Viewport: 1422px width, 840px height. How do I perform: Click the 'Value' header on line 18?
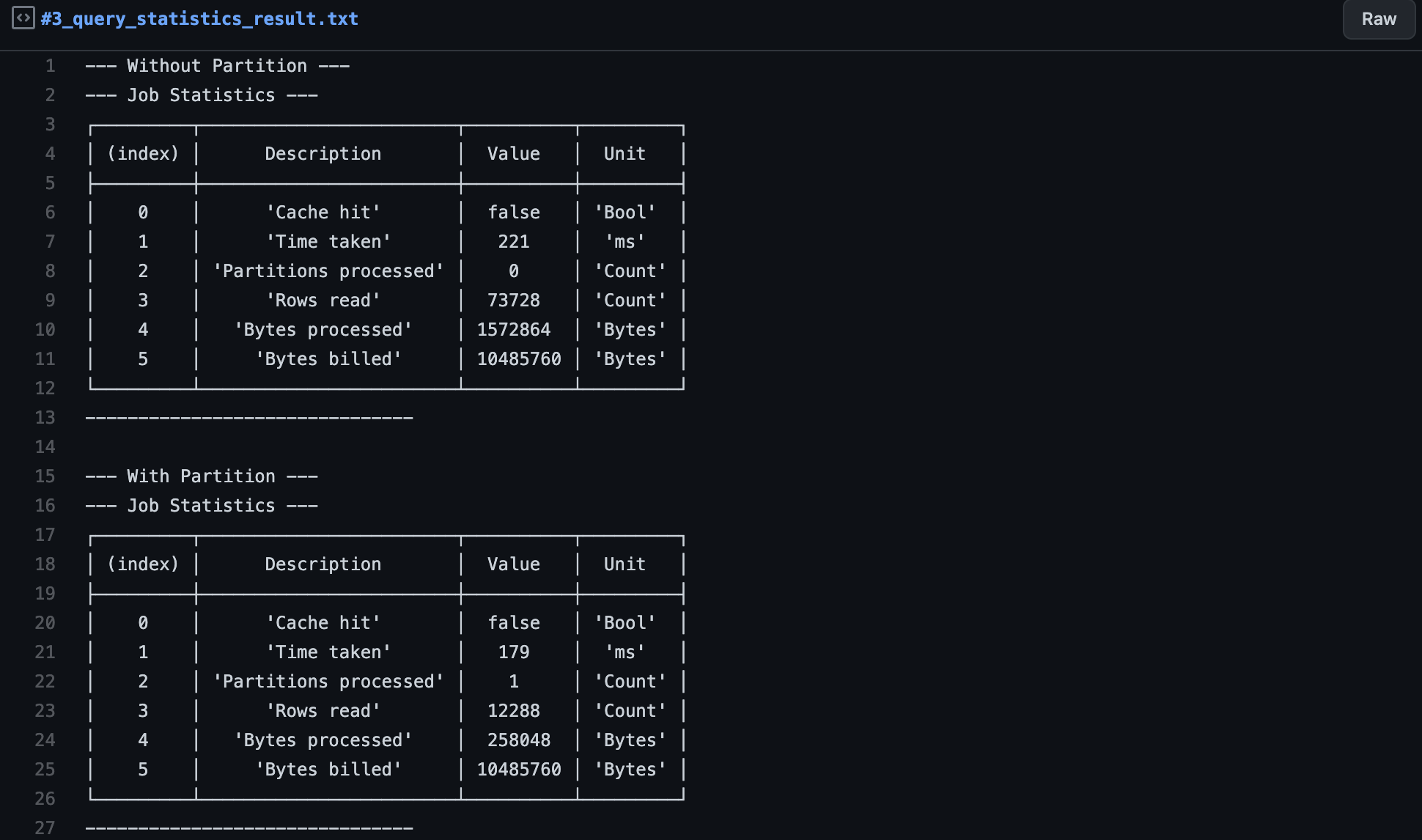(514, 564)
